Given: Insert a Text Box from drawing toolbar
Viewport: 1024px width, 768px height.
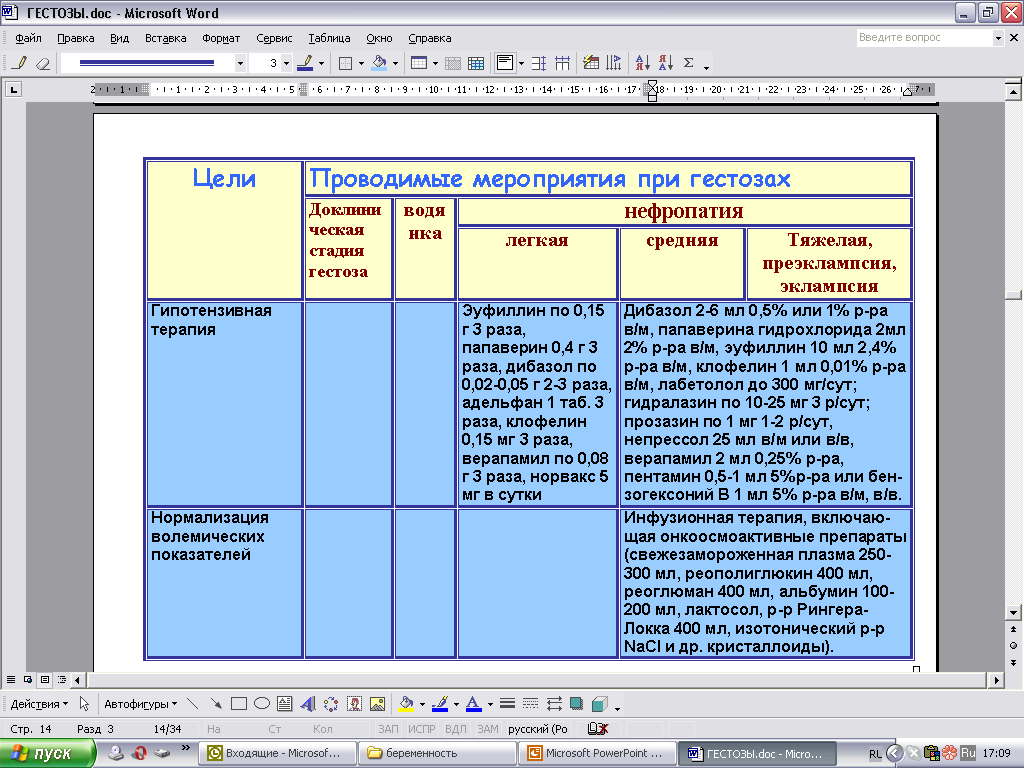Looking at the screenshot, I should click(x=285, y=703).
